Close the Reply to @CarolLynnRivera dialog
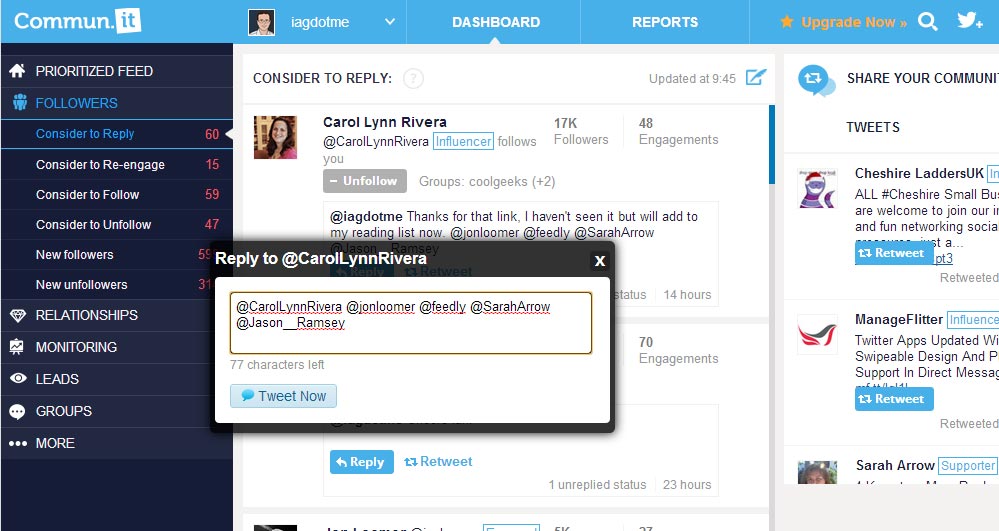 point(600,260)
